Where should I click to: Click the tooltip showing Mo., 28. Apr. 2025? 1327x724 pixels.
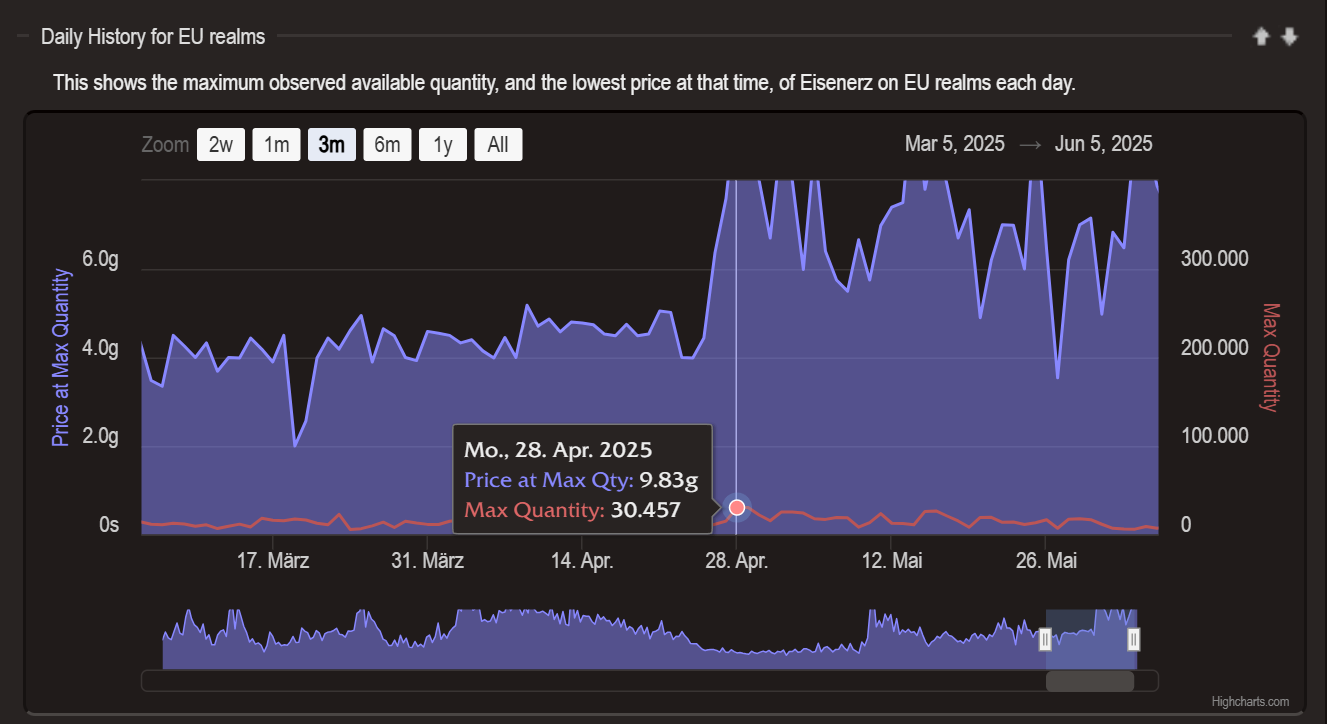(583, 478)
